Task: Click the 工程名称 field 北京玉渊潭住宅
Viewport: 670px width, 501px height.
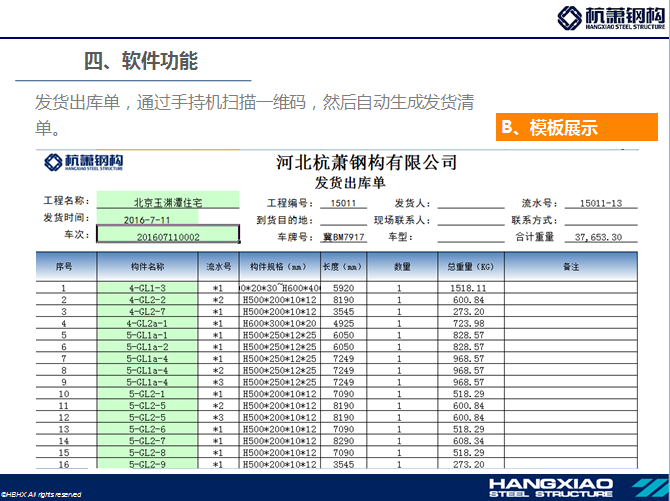Action: [x=168, y=200]
